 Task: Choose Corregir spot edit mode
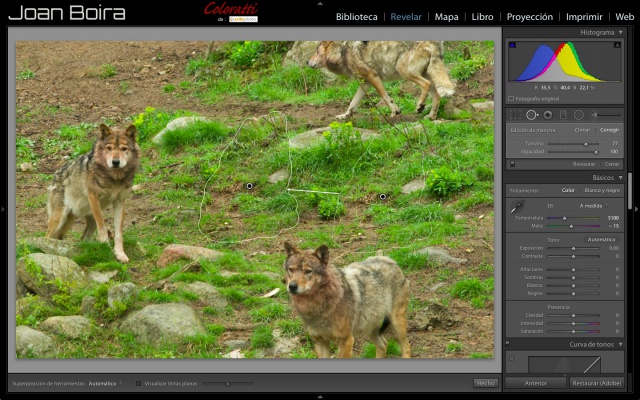point(609,130)
